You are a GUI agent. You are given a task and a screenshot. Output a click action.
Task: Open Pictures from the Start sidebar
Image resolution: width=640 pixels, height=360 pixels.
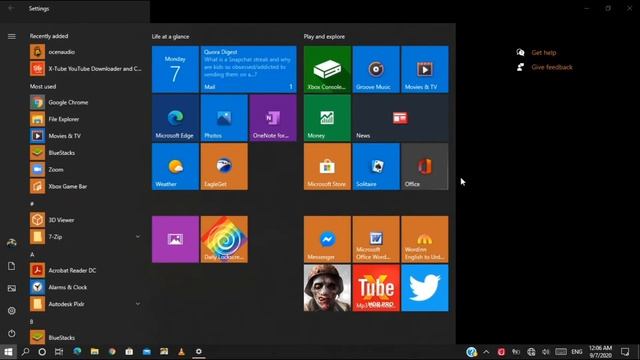pos(11,288)
